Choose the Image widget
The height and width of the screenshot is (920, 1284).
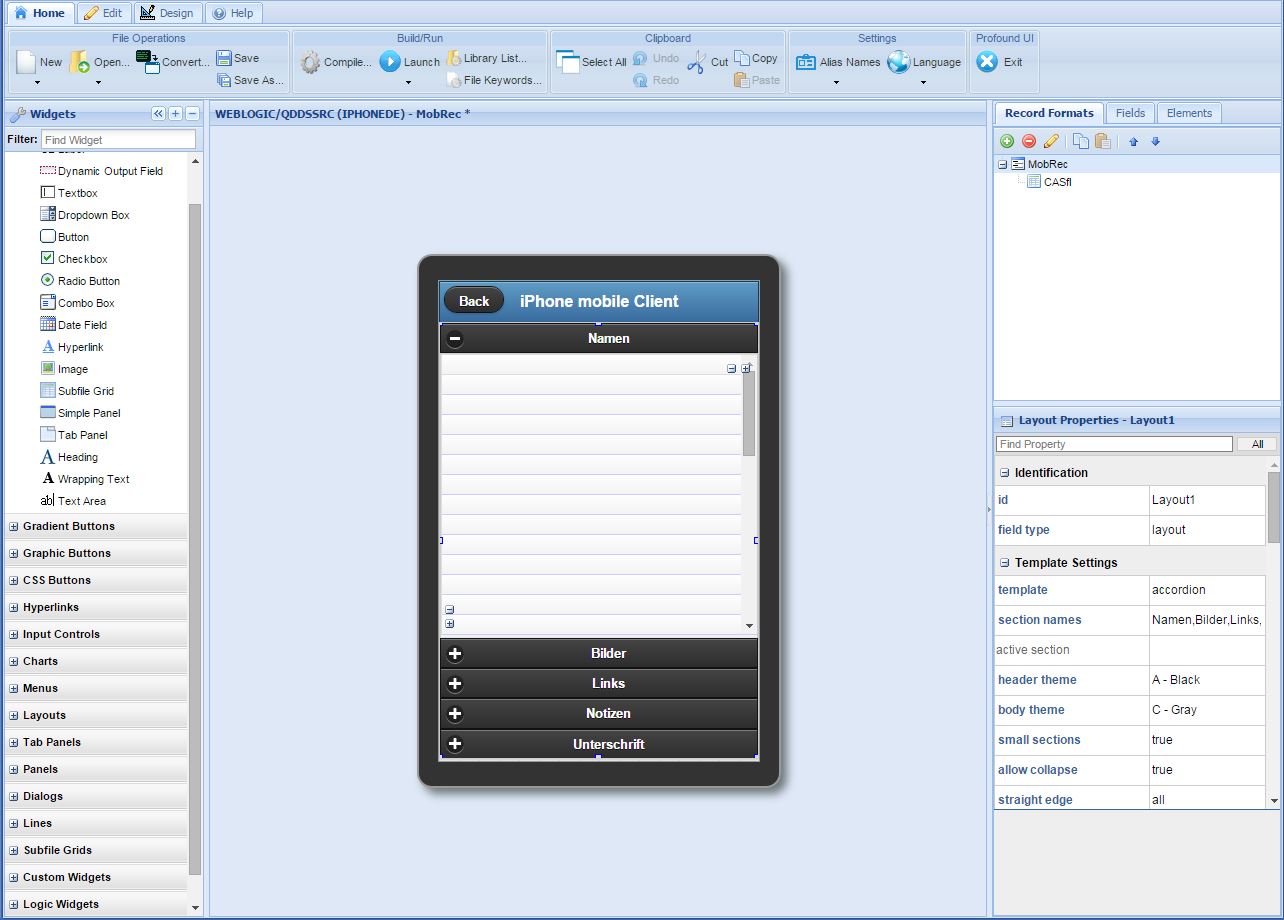64,369
